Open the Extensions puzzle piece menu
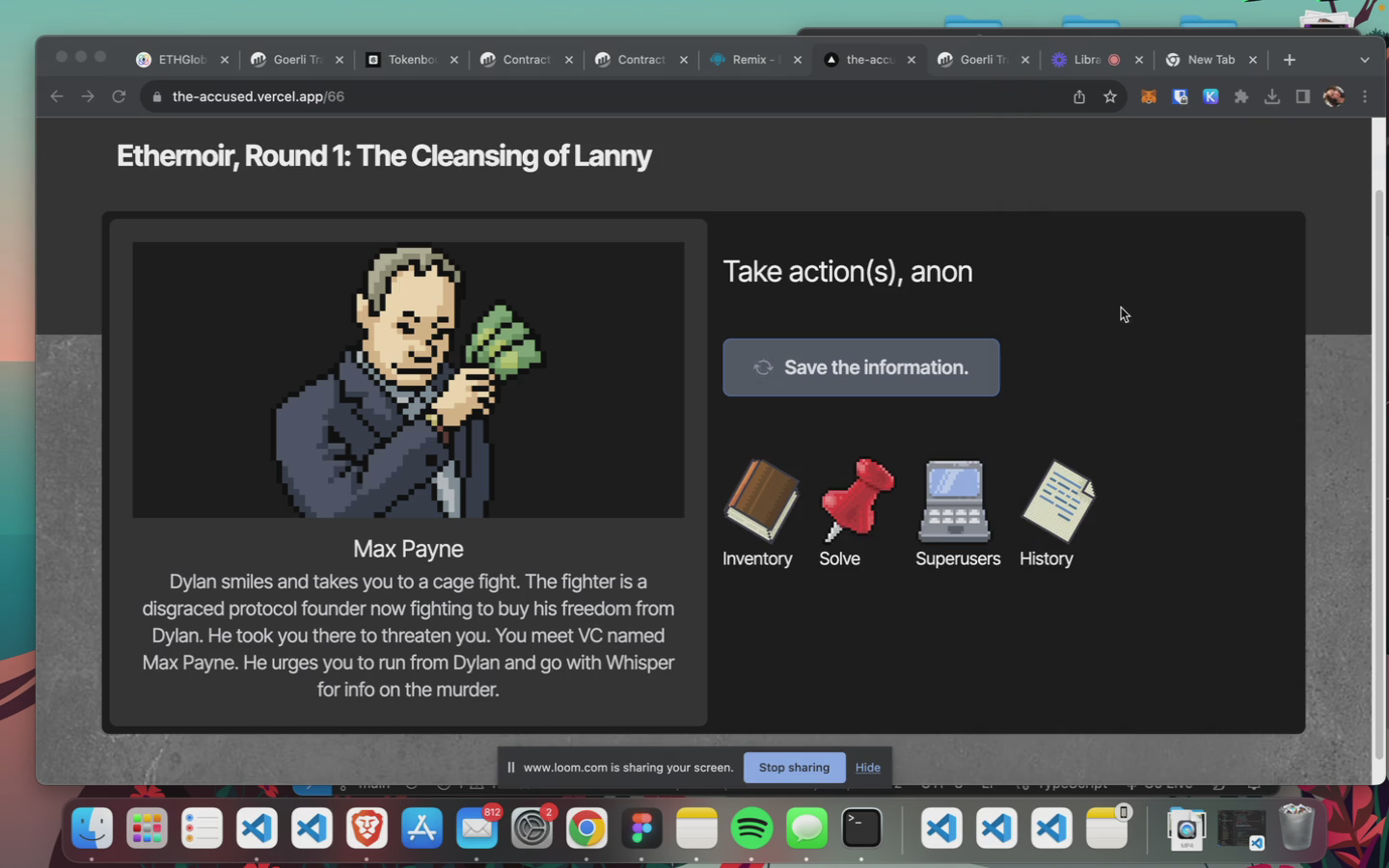This screenshot has width=1389, height=868. [1241, 96]
